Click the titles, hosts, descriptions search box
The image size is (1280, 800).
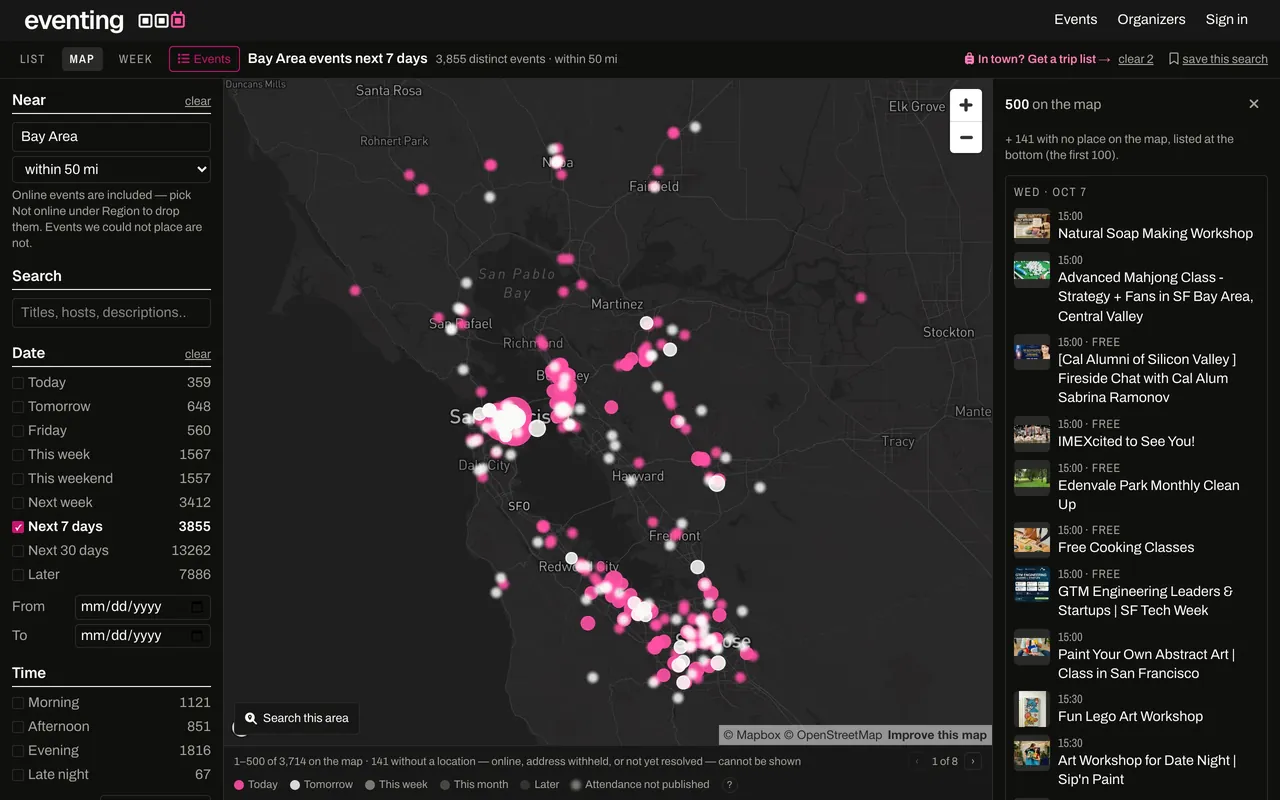pyautogui.click(x=111, y=312)
